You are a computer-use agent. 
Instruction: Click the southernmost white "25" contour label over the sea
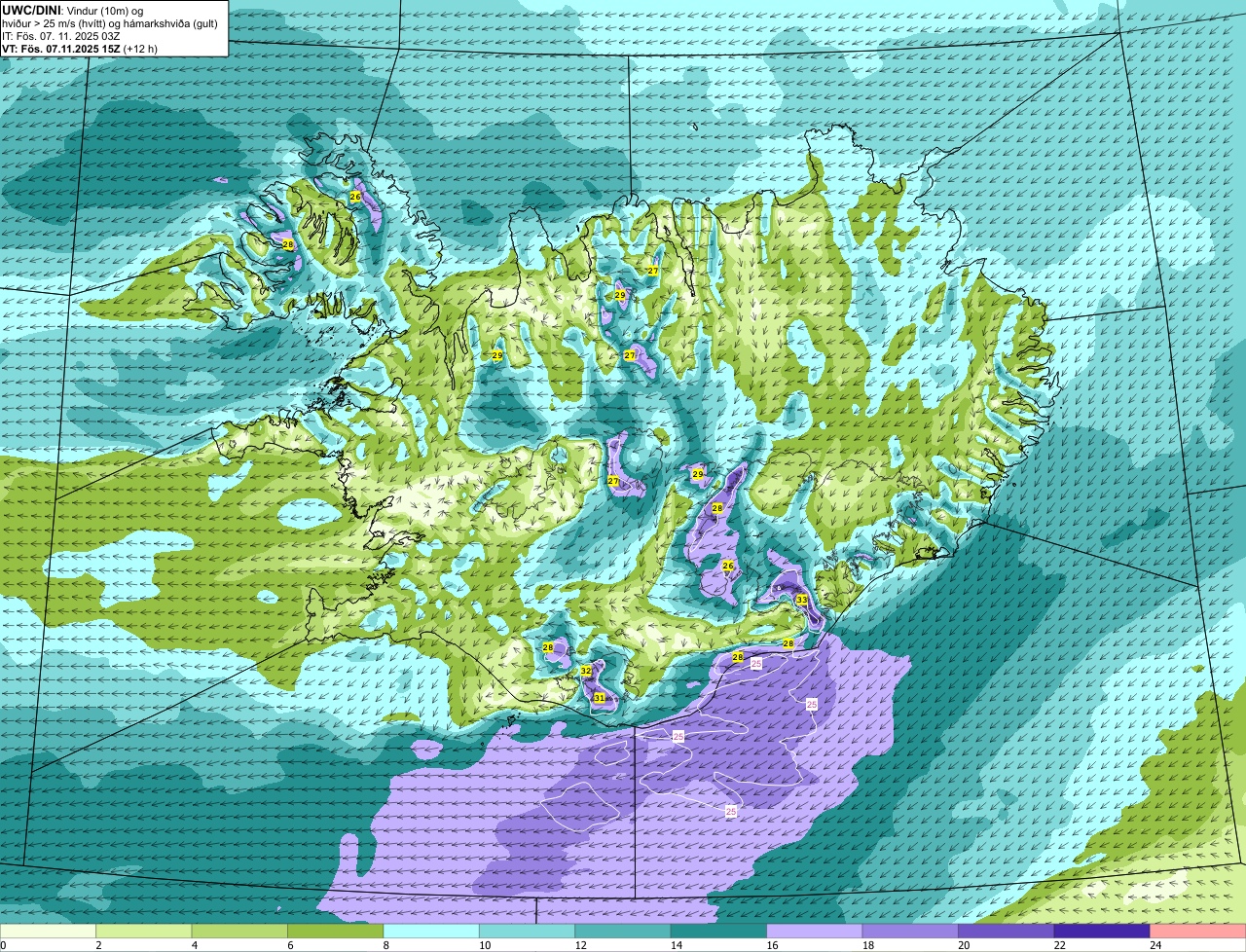[731, 811]
